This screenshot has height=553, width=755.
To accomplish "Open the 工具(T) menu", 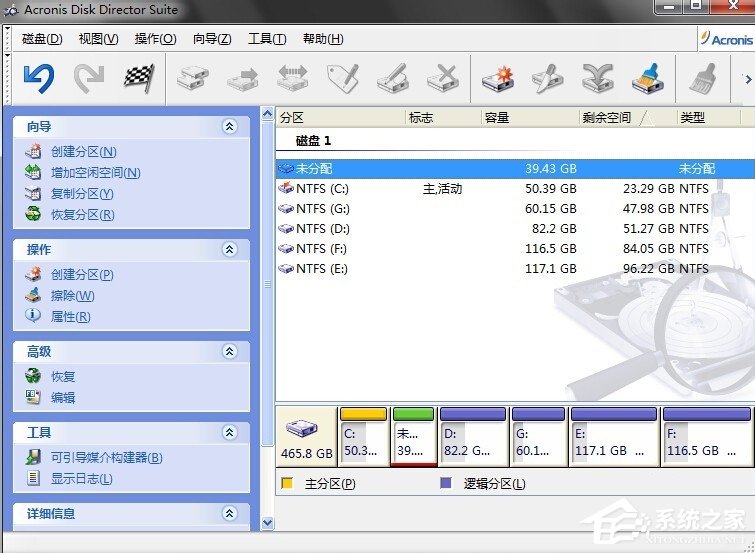I will click(x=266, y=39).
